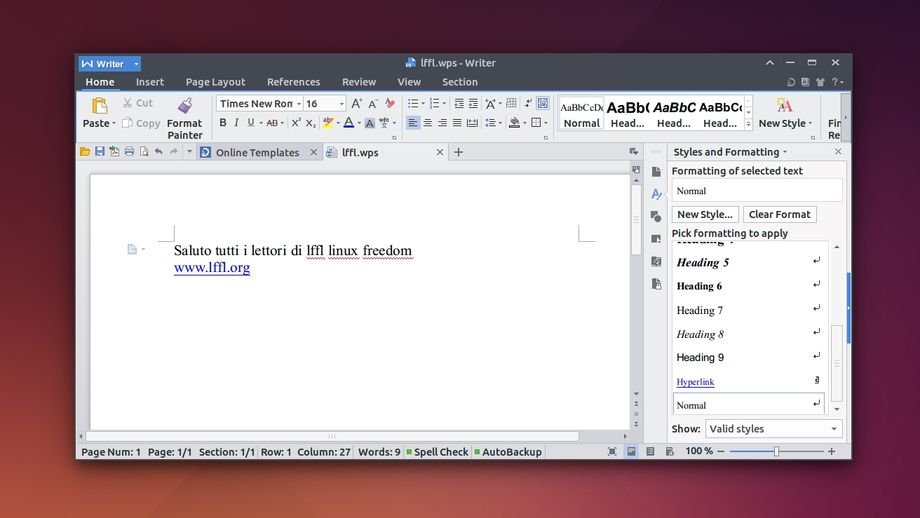Switch to the Page Layout ribbon tab
920x518 pixels.
[x=215, y=82]
